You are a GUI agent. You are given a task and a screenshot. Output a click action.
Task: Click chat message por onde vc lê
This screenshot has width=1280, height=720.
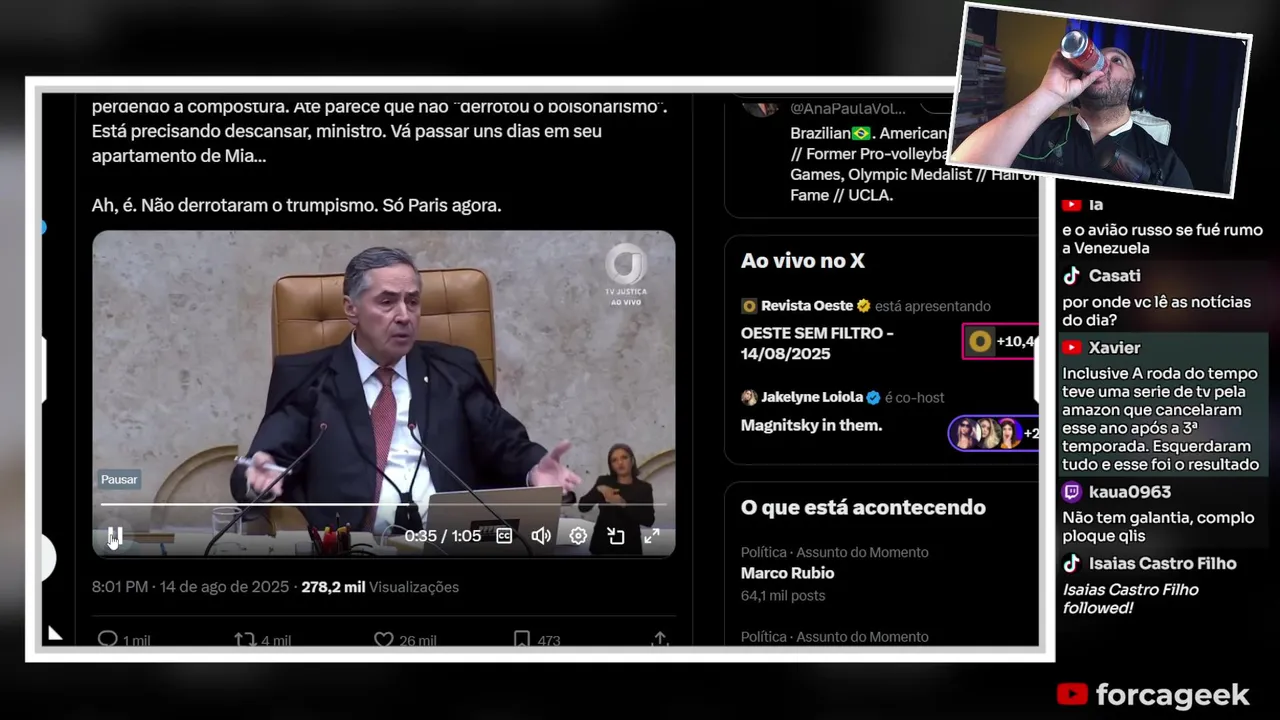coord(1157,311)
